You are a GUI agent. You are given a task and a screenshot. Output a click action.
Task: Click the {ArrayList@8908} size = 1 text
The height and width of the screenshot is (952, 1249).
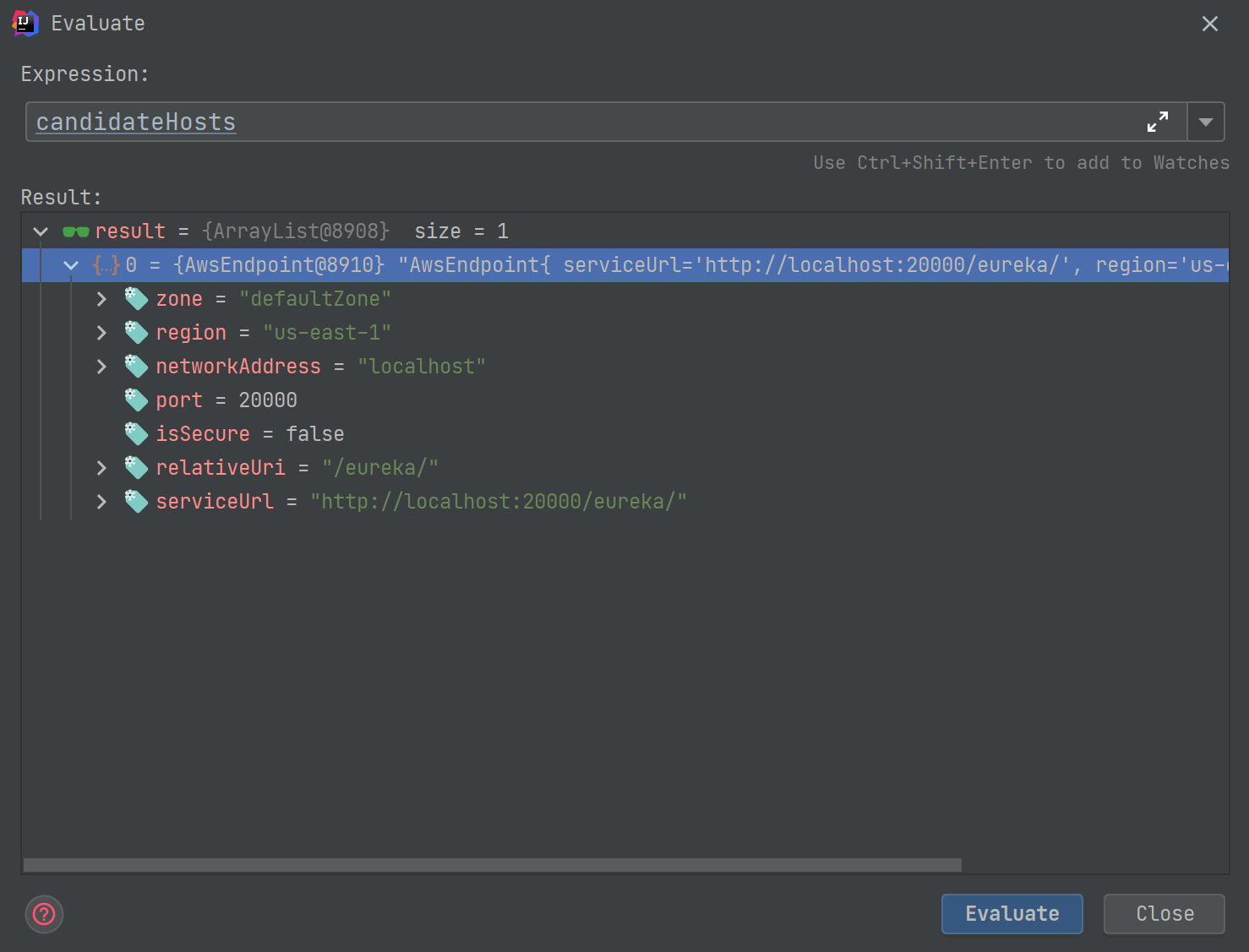[x=355, y=231]
